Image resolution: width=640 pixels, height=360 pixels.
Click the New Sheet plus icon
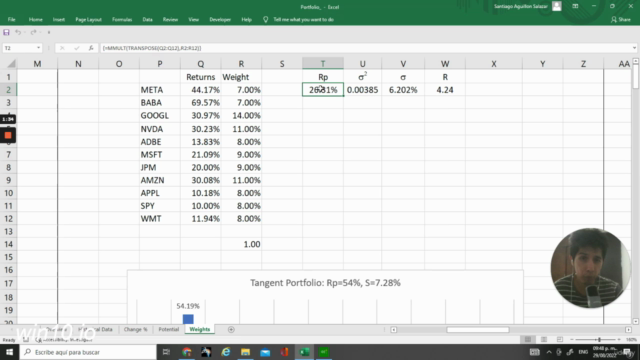point(231,329)
